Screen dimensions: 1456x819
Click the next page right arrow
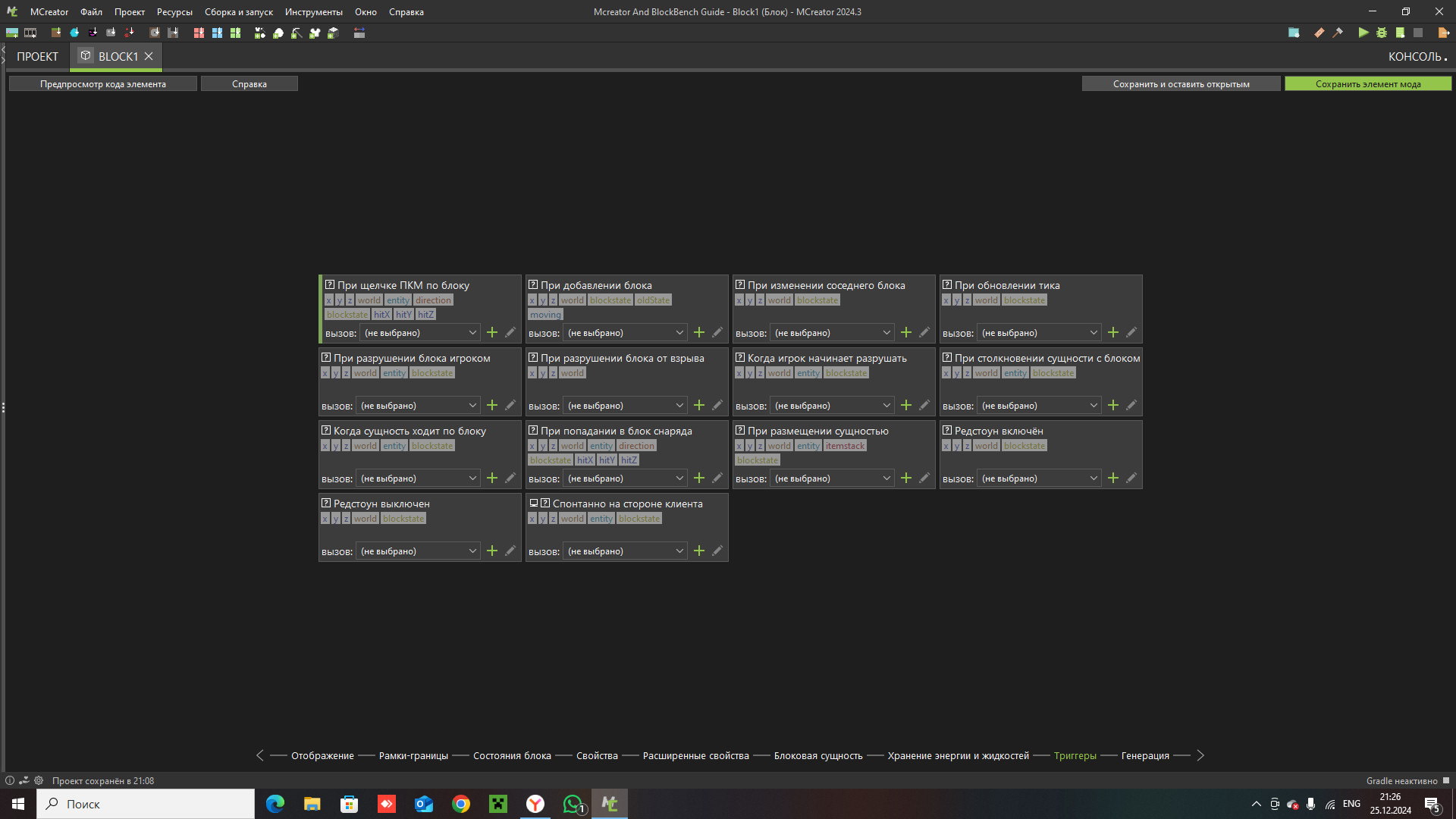1200,755
